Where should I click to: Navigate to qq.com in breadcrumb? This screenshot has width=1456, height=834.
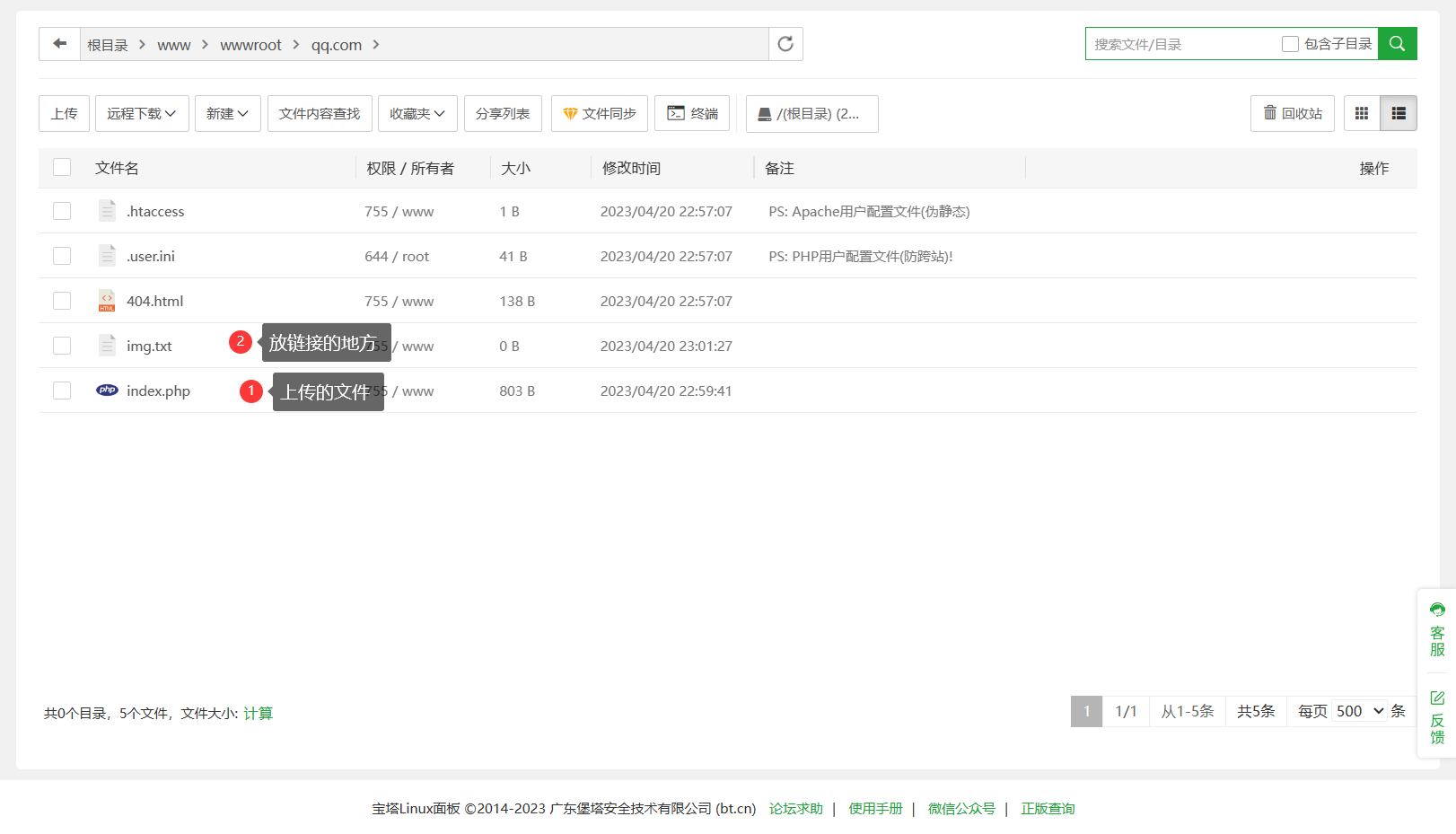click(x=337, y=45)
